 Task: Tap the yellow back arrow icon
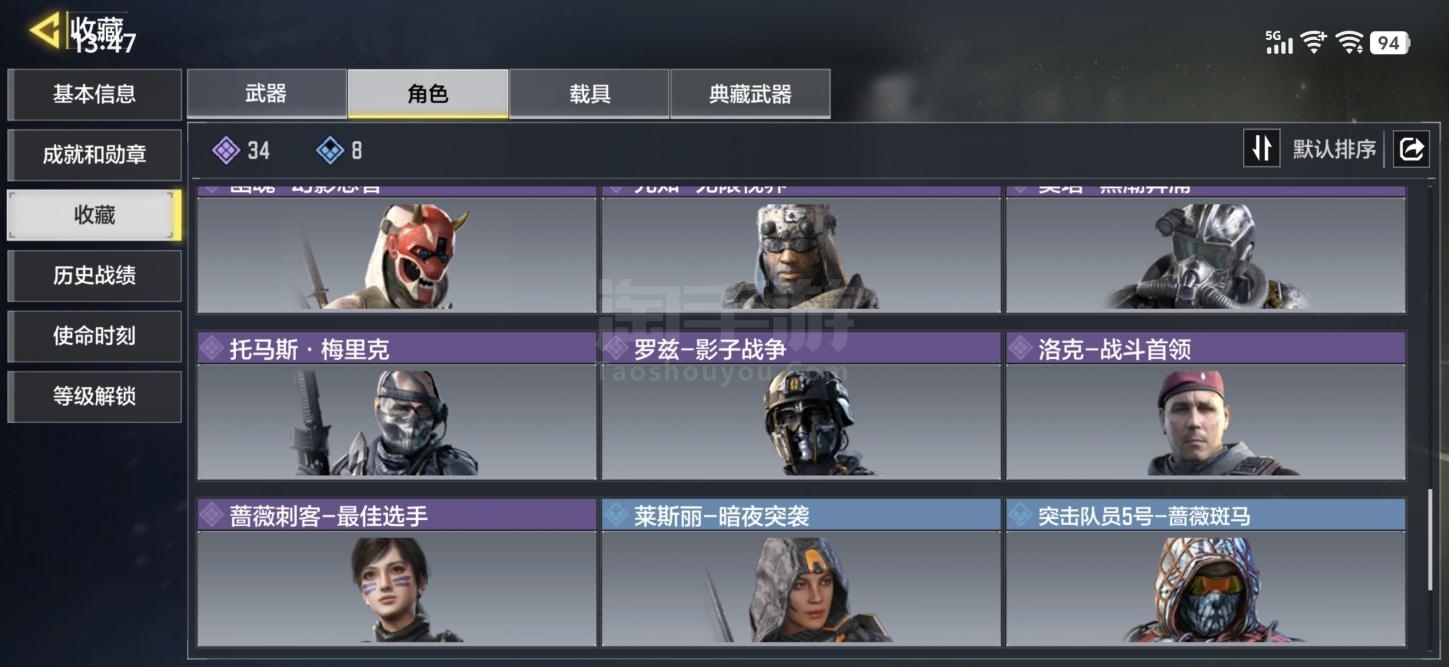[x=44, y=30]
